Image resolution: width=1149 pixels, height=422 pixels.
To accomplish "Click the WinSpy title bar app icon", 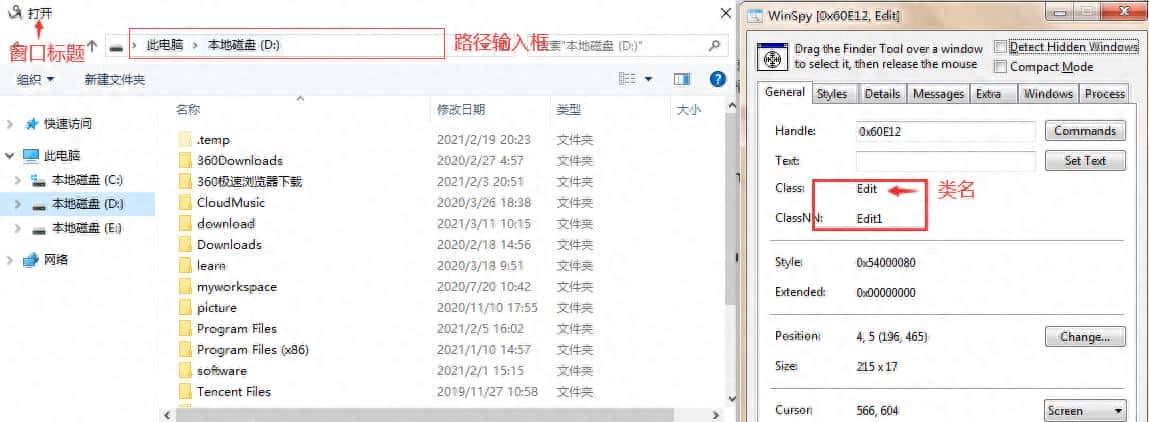I will point(755,15).
